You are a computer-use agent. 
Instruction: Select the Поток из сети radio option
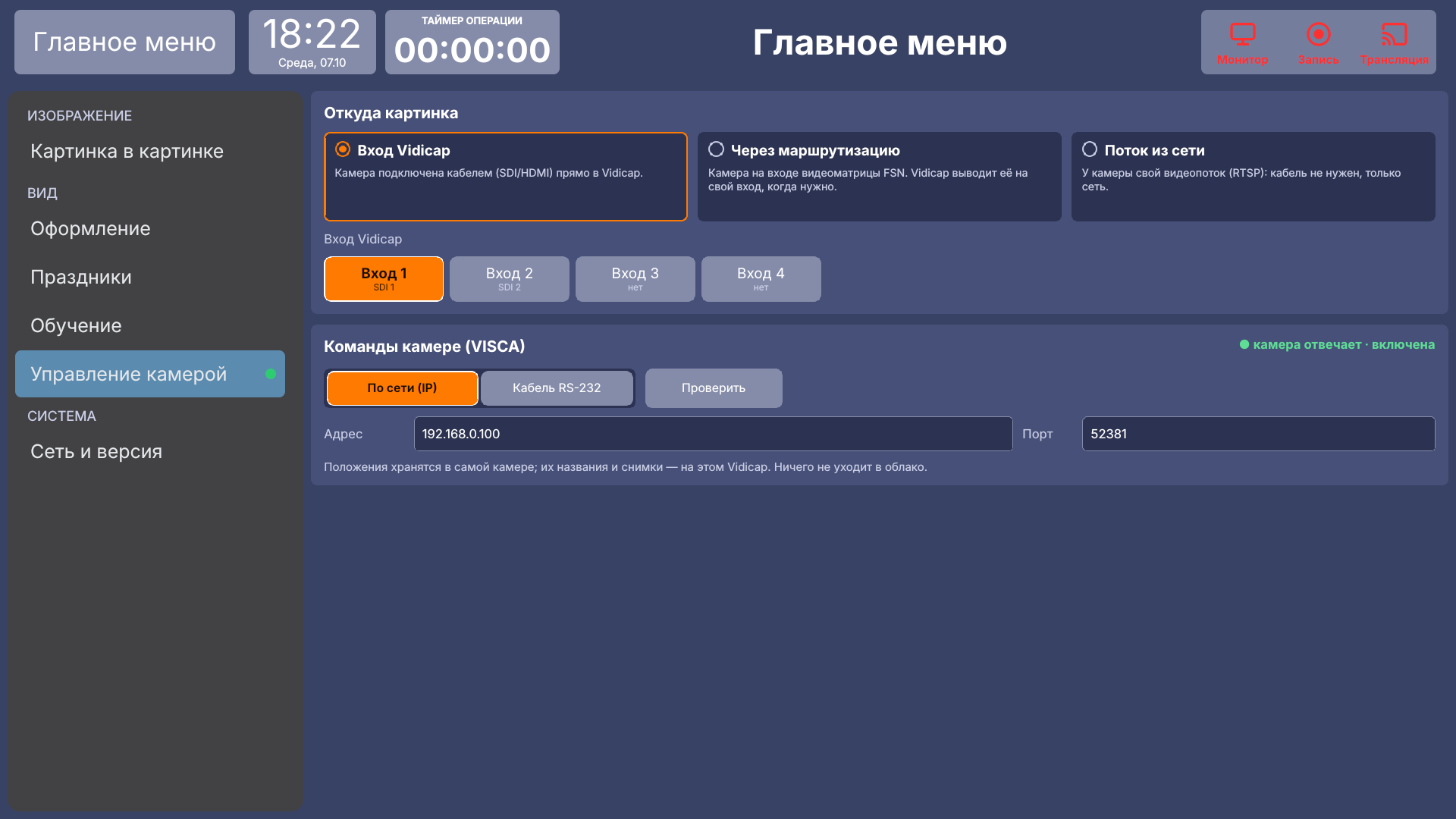1253,177
